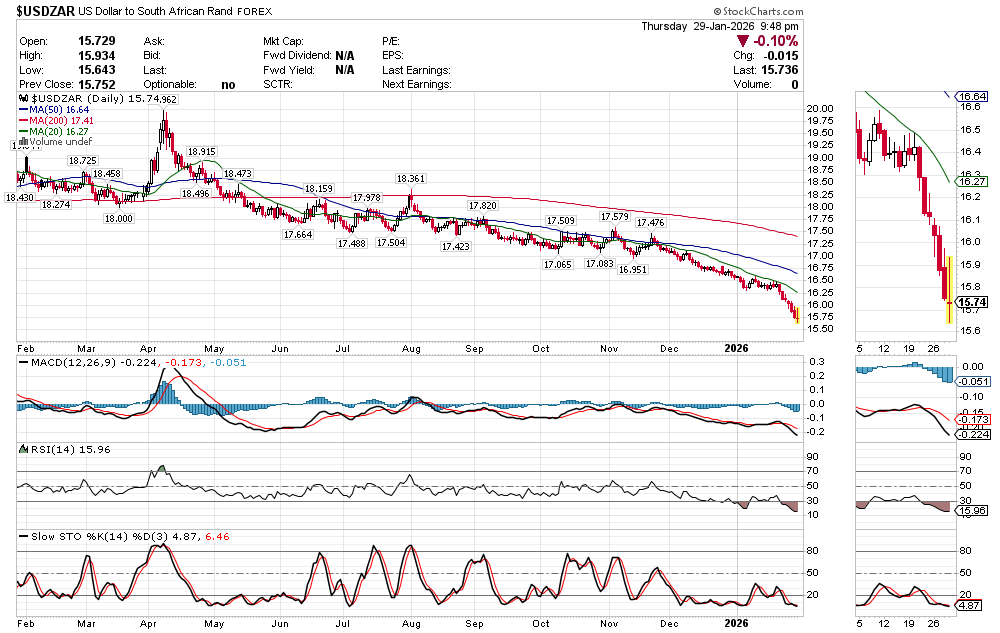Select the 15.74 last-price tag on zoom panel

[x=972, y=302]
